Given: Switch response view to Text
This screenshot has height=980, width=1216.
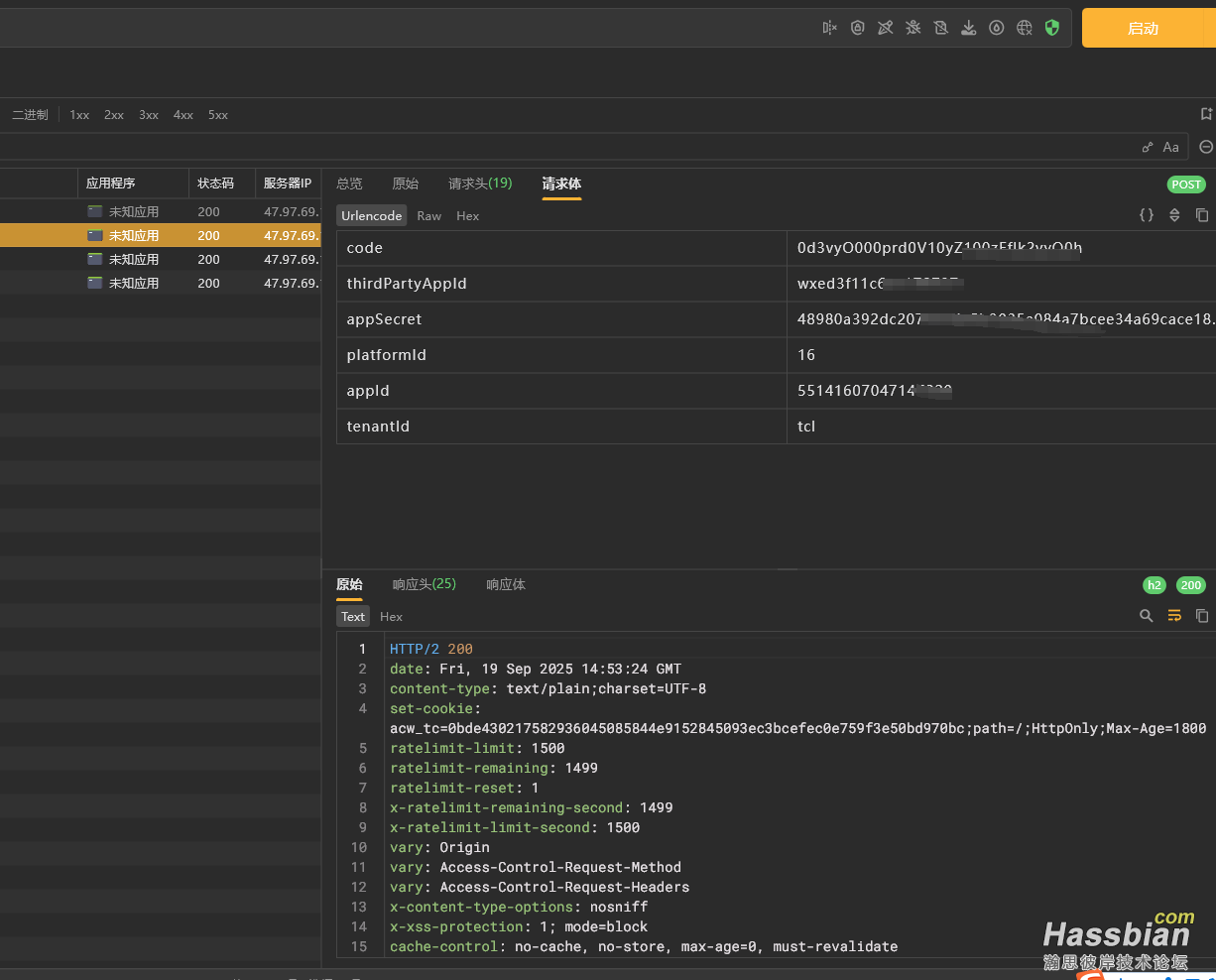Looking at the screenshot, I should pyautogui.click(x=353, y=617).
